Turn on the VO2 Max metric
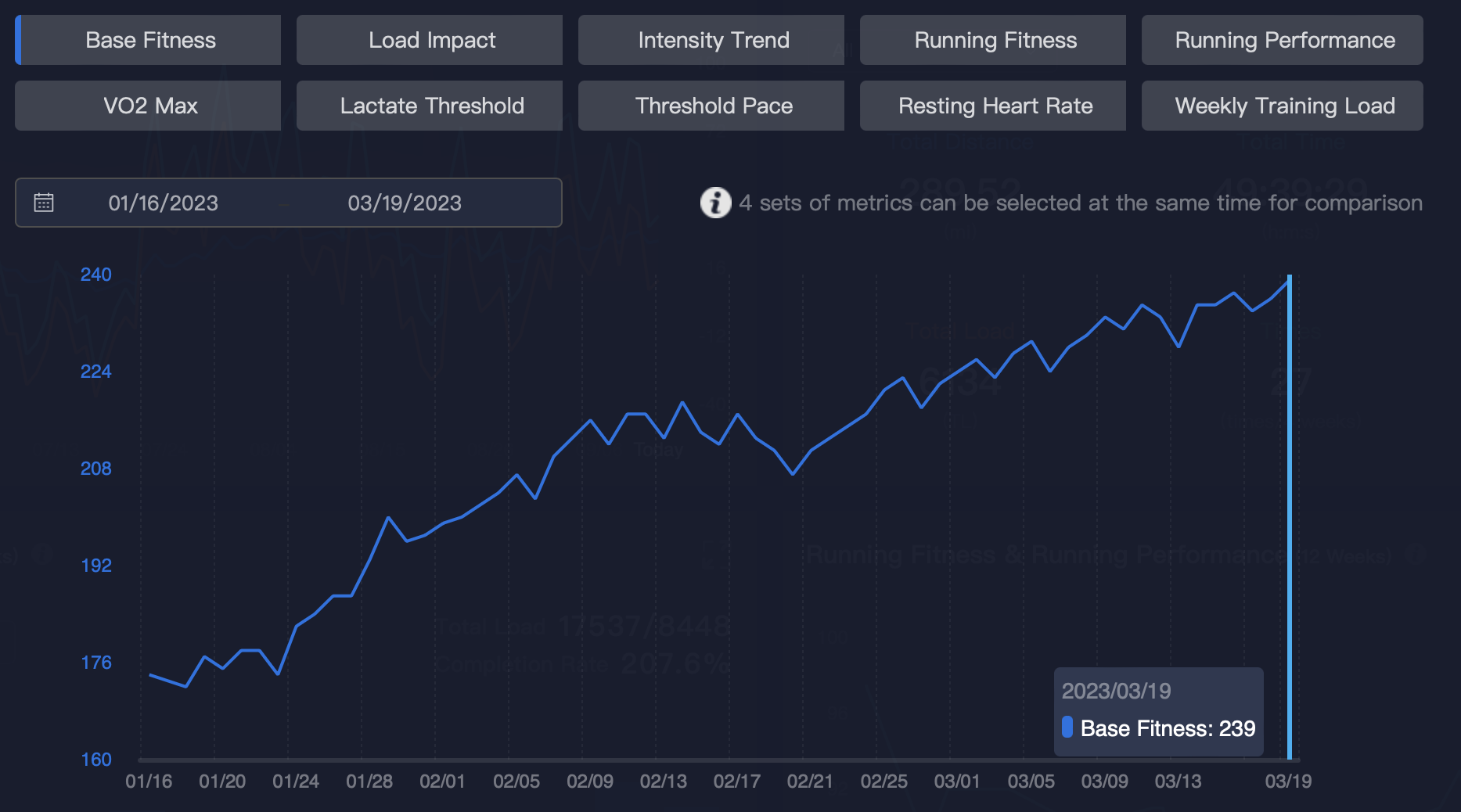 pos(148,106)
